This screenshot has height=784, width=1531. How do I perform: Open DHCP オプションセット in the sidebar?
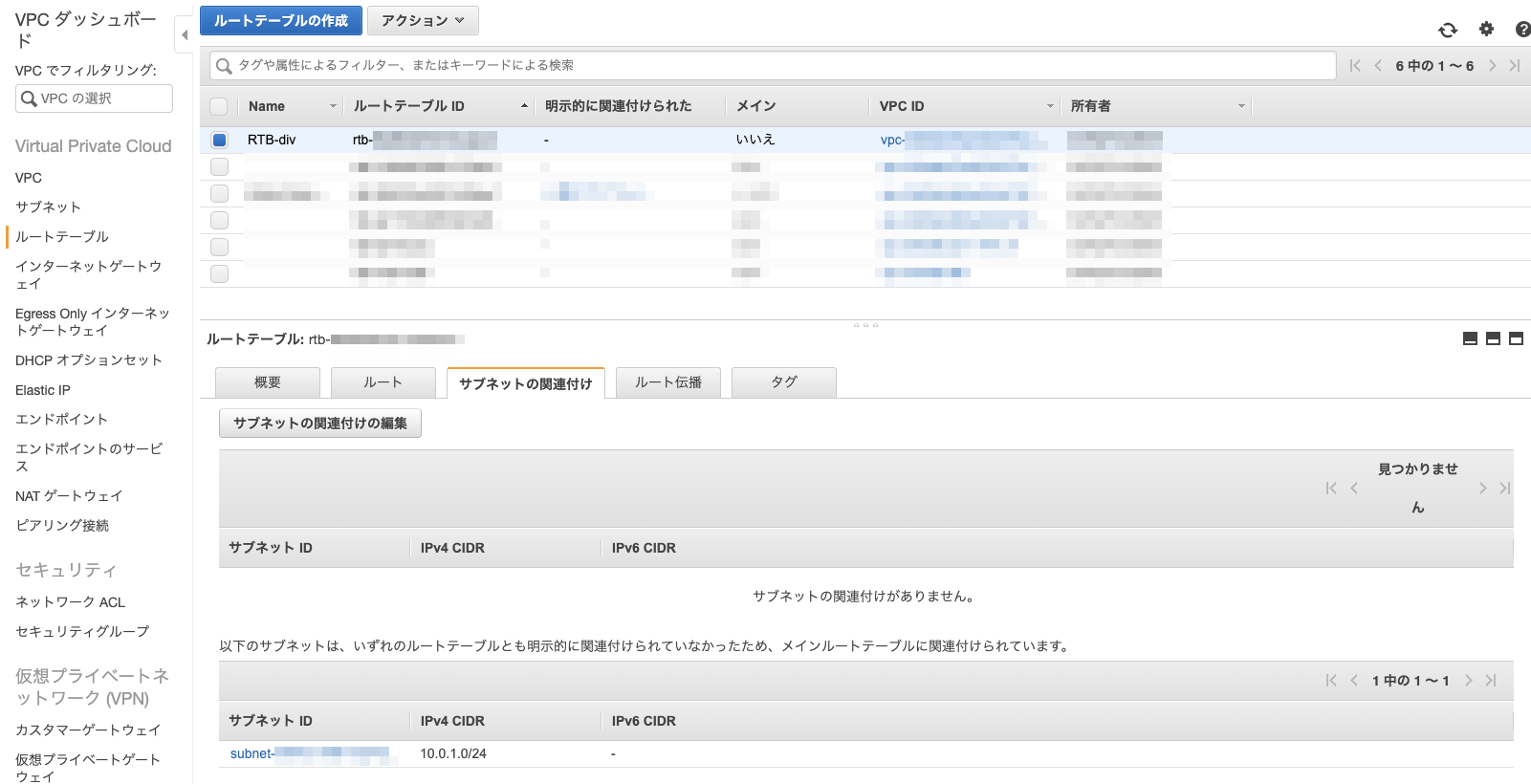point(89,360)
